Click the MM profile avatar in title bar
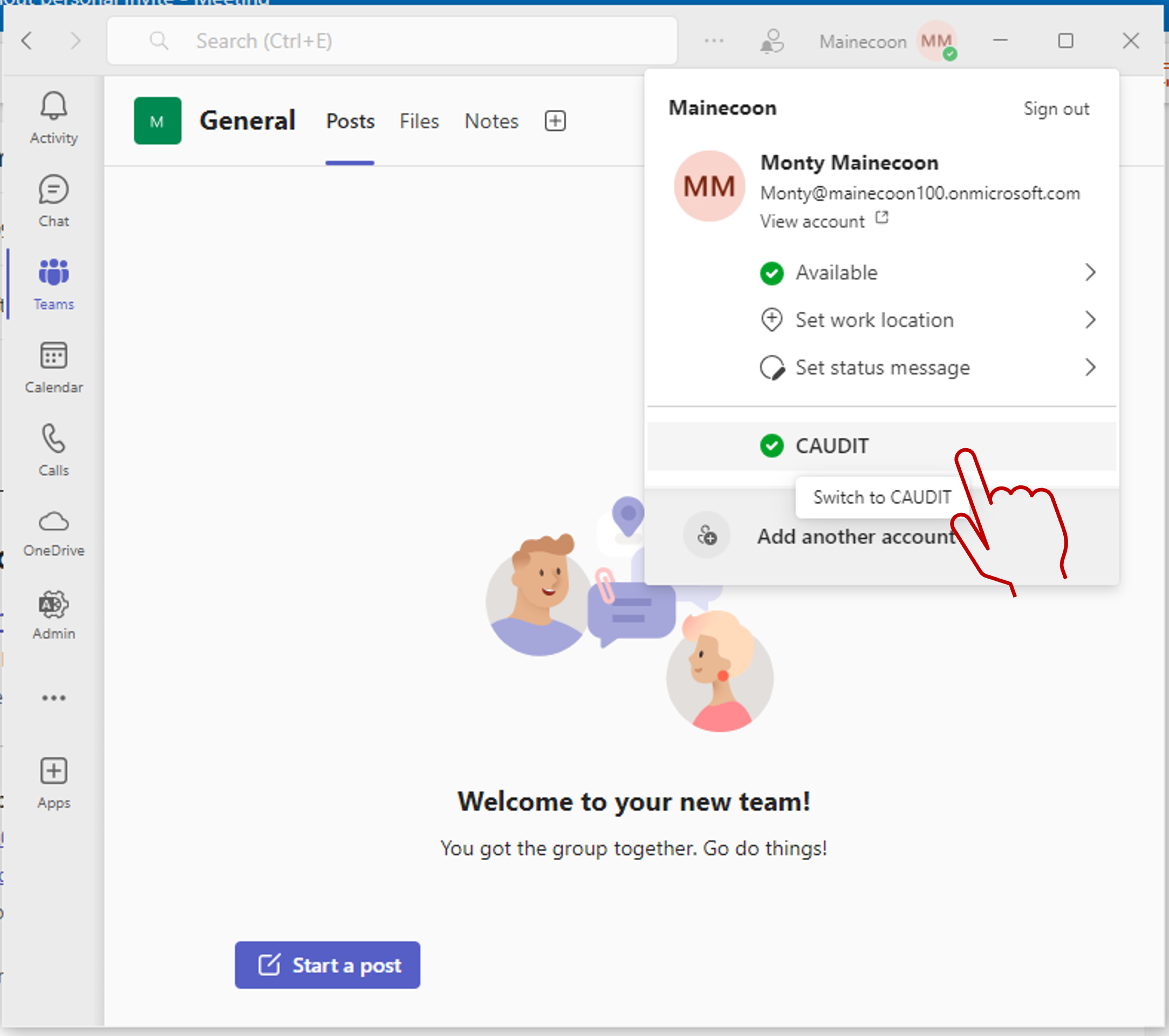The image size is (1169, 1036). pos(936,40)
